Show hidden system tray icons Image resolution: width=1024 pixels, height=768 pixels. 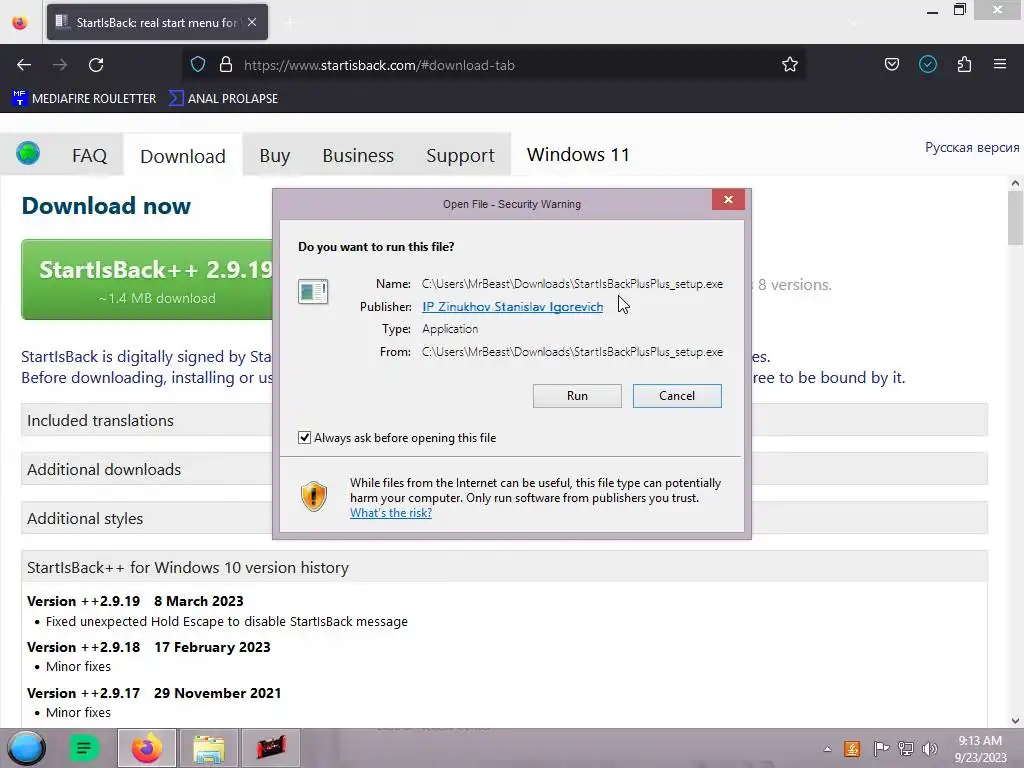(827, 749)
